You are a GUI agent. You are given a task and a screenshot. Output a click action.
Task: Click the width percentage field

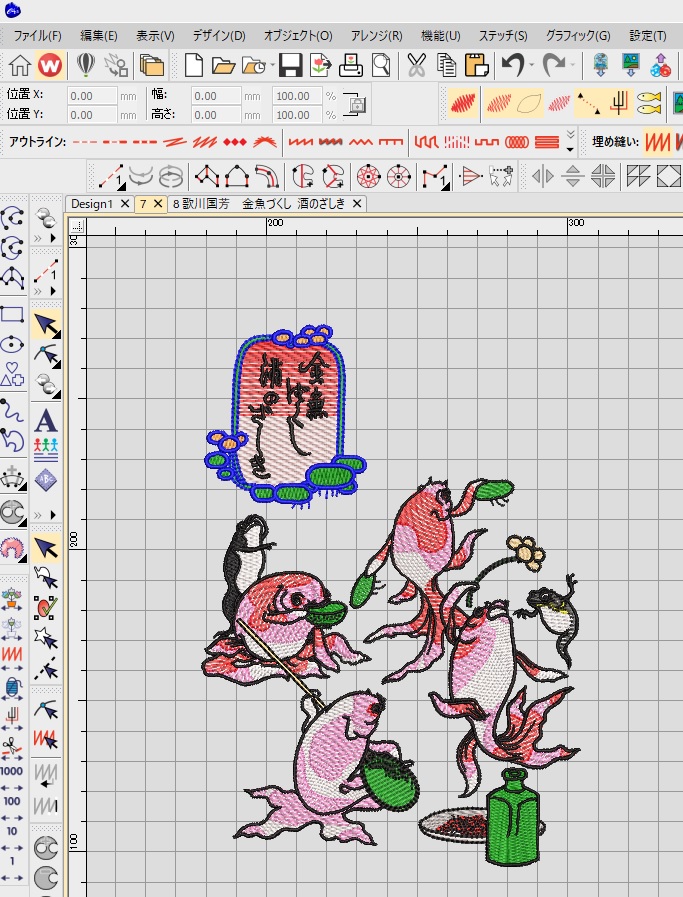point(297,96)
